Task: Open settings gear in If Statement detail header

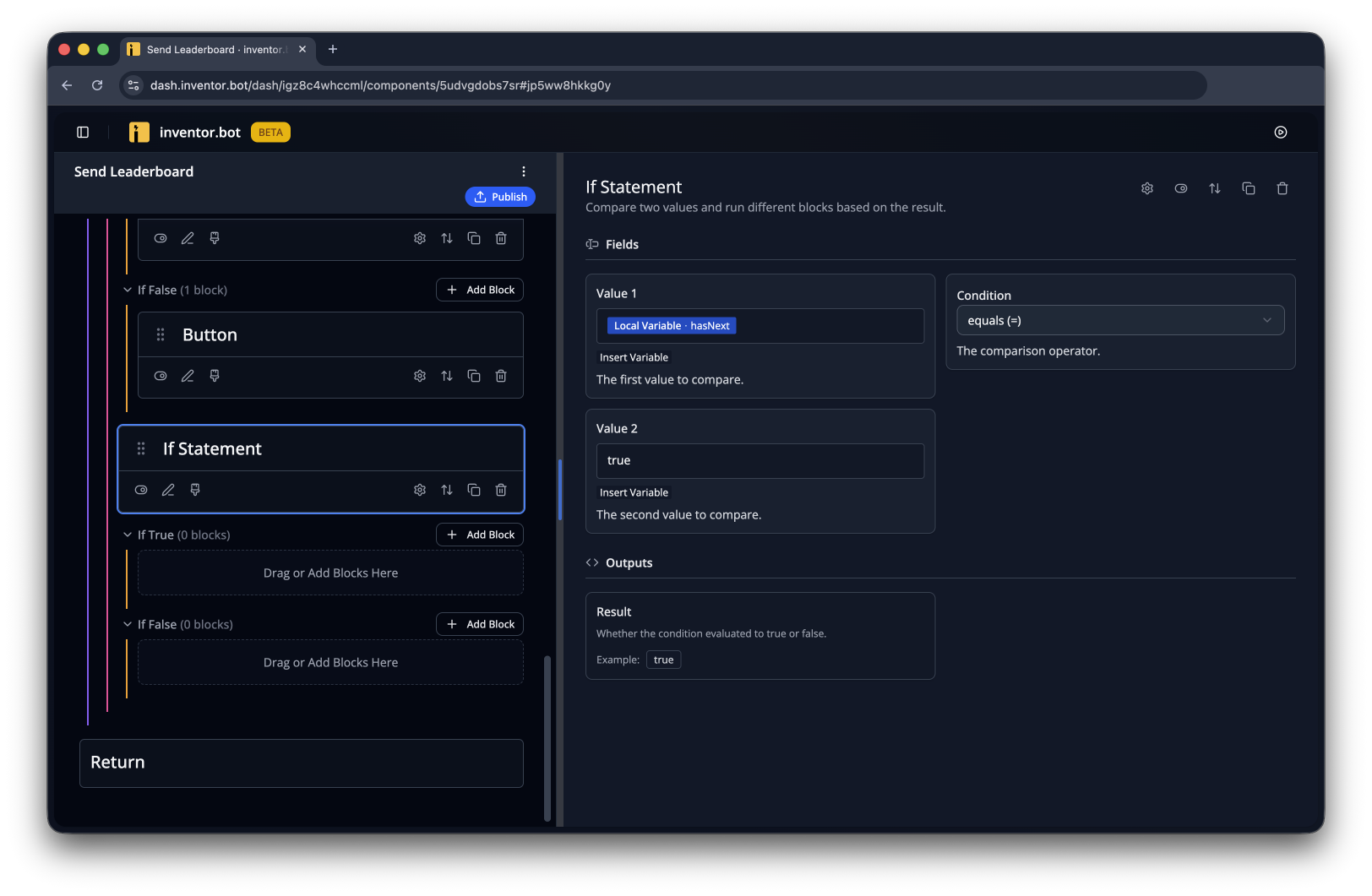Action: pyautogui.click(x=1147, y=188)
